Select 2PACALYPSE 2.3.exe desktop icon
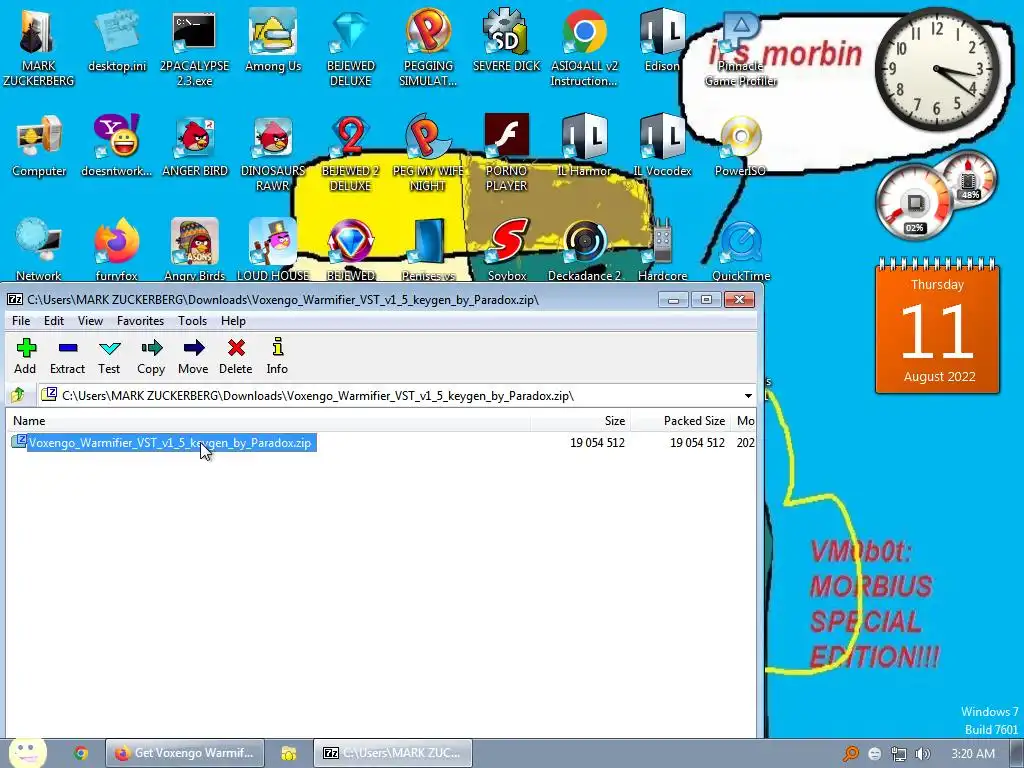Viewport: 1024px width, 768px height. coord(195,48)
